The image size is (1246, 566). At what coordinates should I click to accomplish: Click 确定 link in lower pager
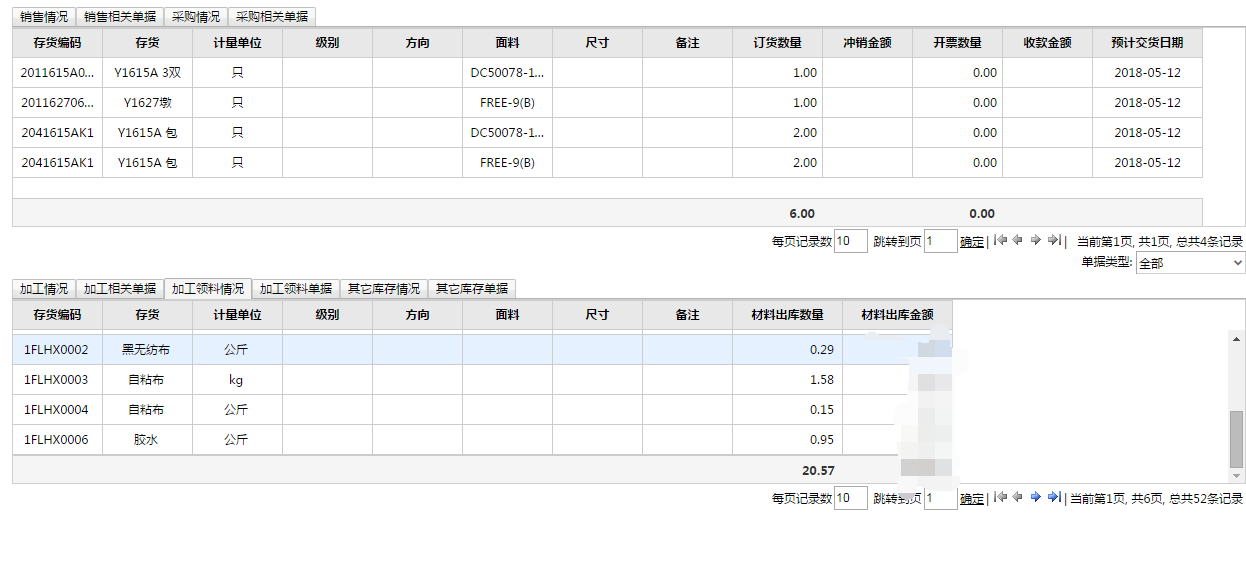tap(971, 498)
